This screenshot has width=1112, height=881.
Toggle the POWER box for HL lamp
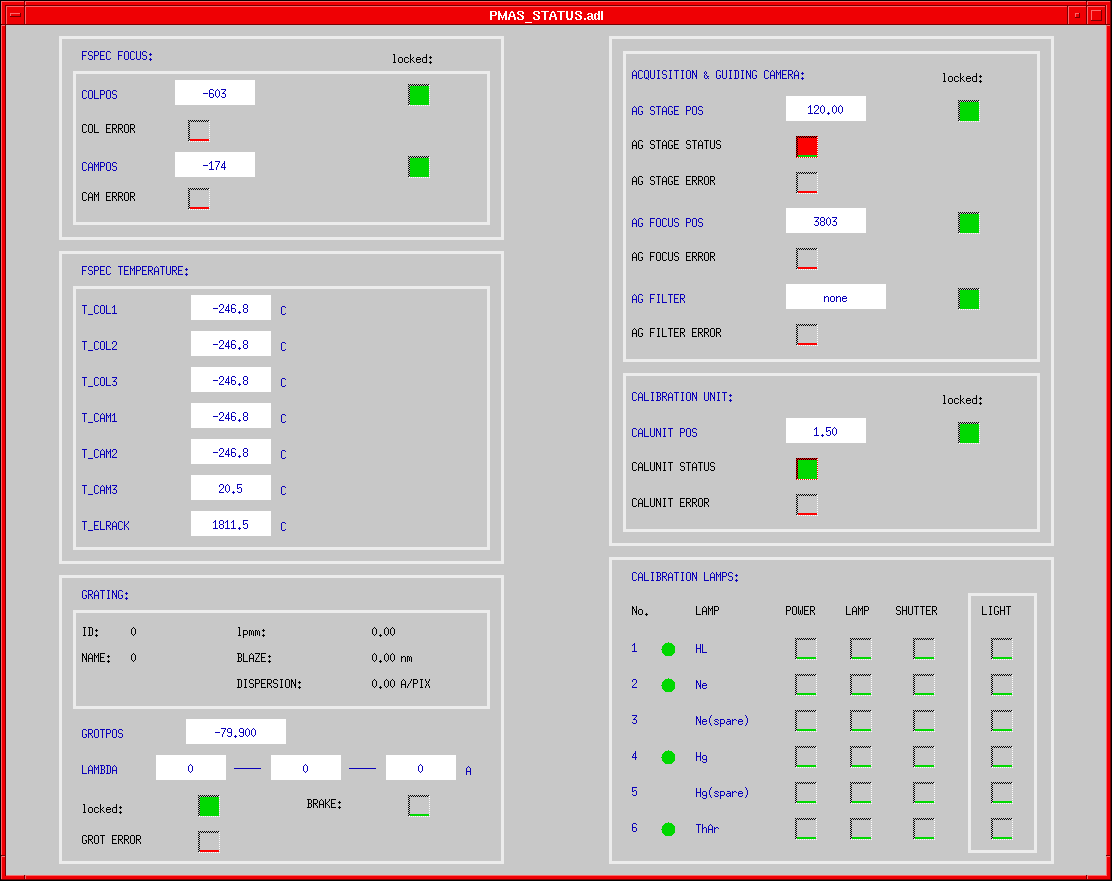click(x=805, y=649)
